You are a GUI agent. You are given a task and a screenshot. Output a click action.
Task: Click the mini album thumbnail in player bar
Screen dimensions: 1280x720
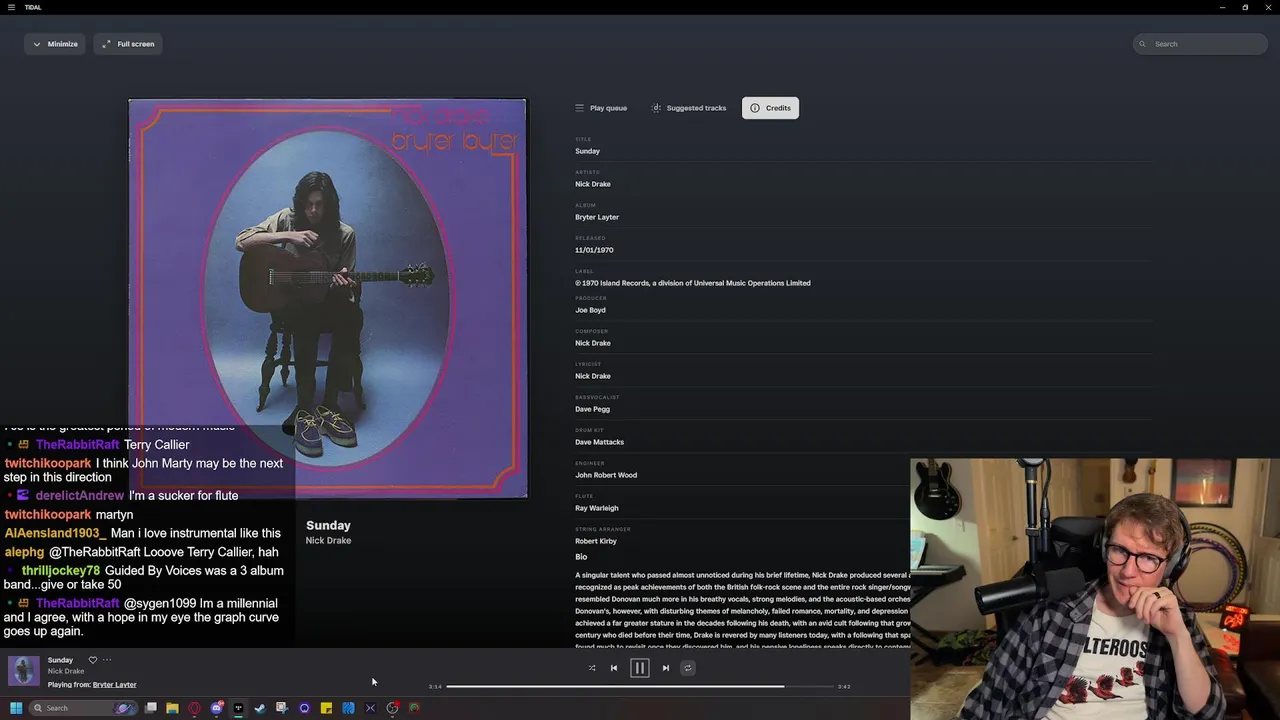(24, 671)
